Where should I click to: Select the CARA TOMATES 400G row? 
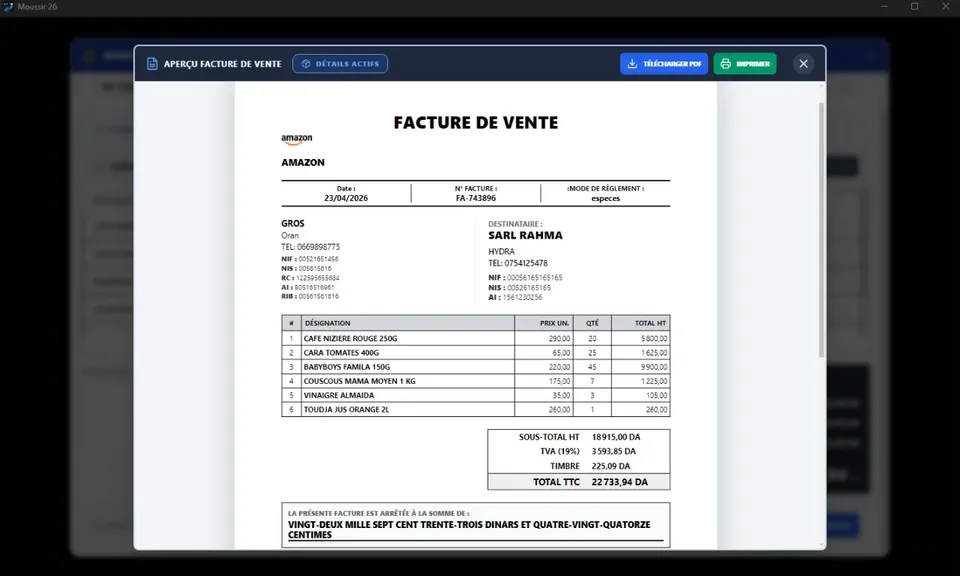[x=476, y=353]
